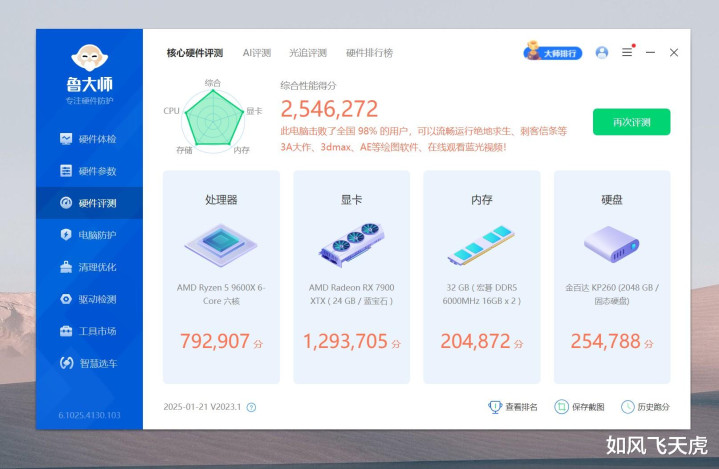Open 驱动检测 in the sidebar

click(x=89, y=299)
